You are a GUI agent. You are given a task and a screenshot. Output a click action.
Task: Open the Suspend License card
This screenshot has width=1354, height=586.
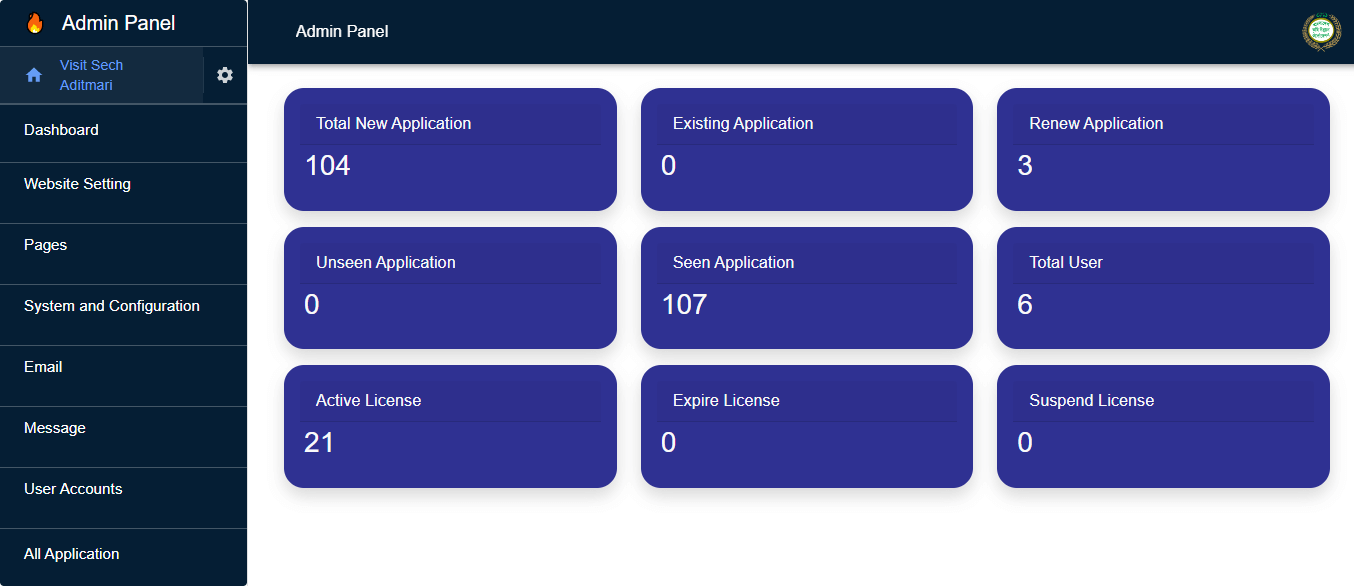[1163, 426]
